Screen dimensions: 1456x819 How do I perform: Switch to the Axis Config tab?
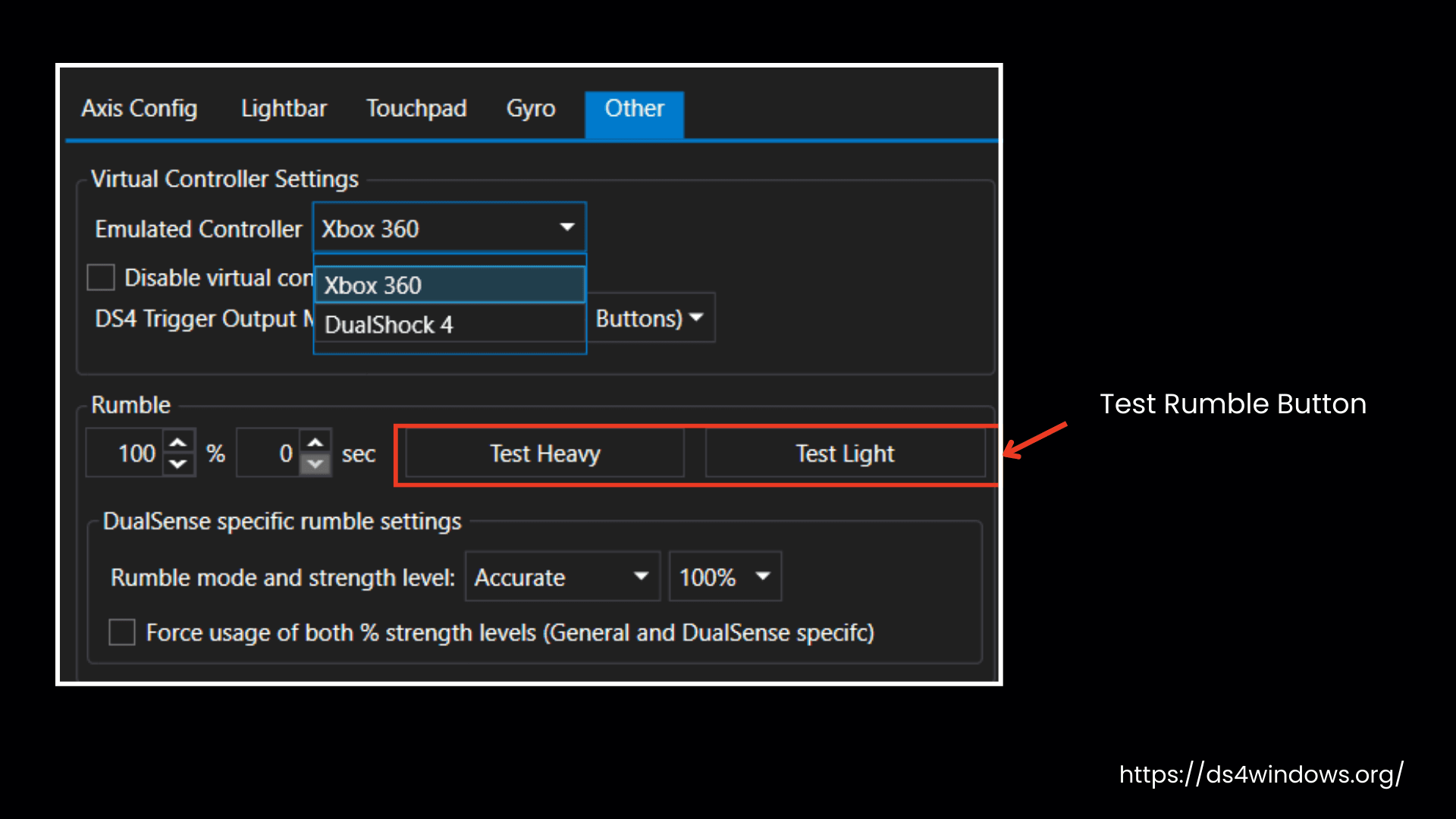click(x=140, y=109)
